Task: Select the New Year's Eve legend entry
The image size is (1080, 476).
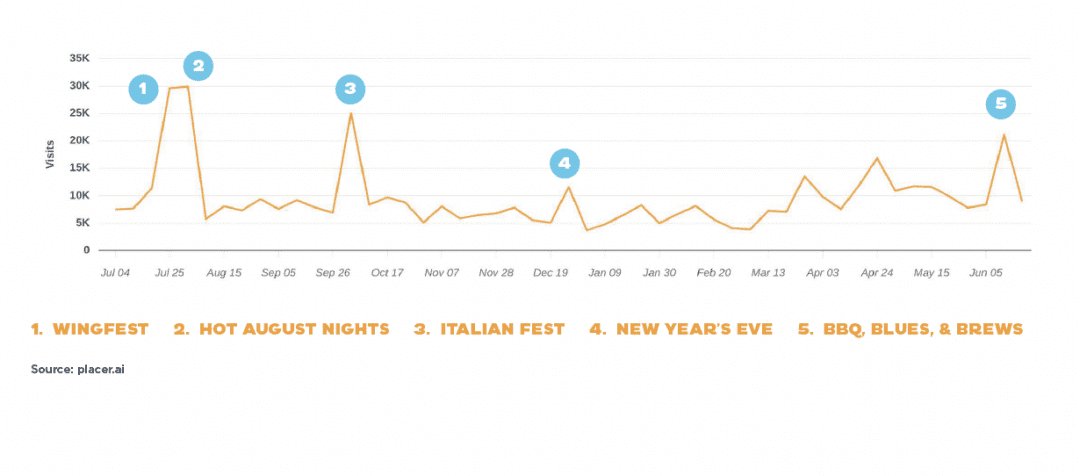Action: [680, 329]
